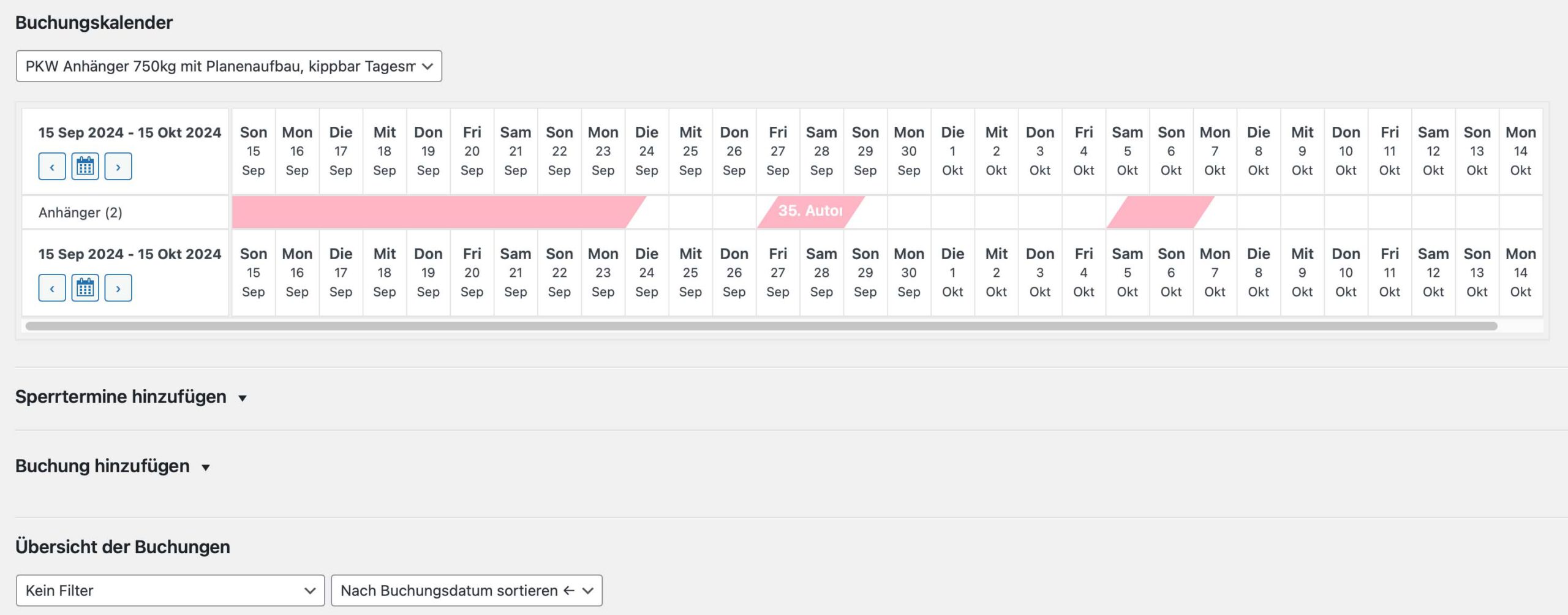
Task: Click the top header column Mon 30 Sep
Action: [909, 151]
